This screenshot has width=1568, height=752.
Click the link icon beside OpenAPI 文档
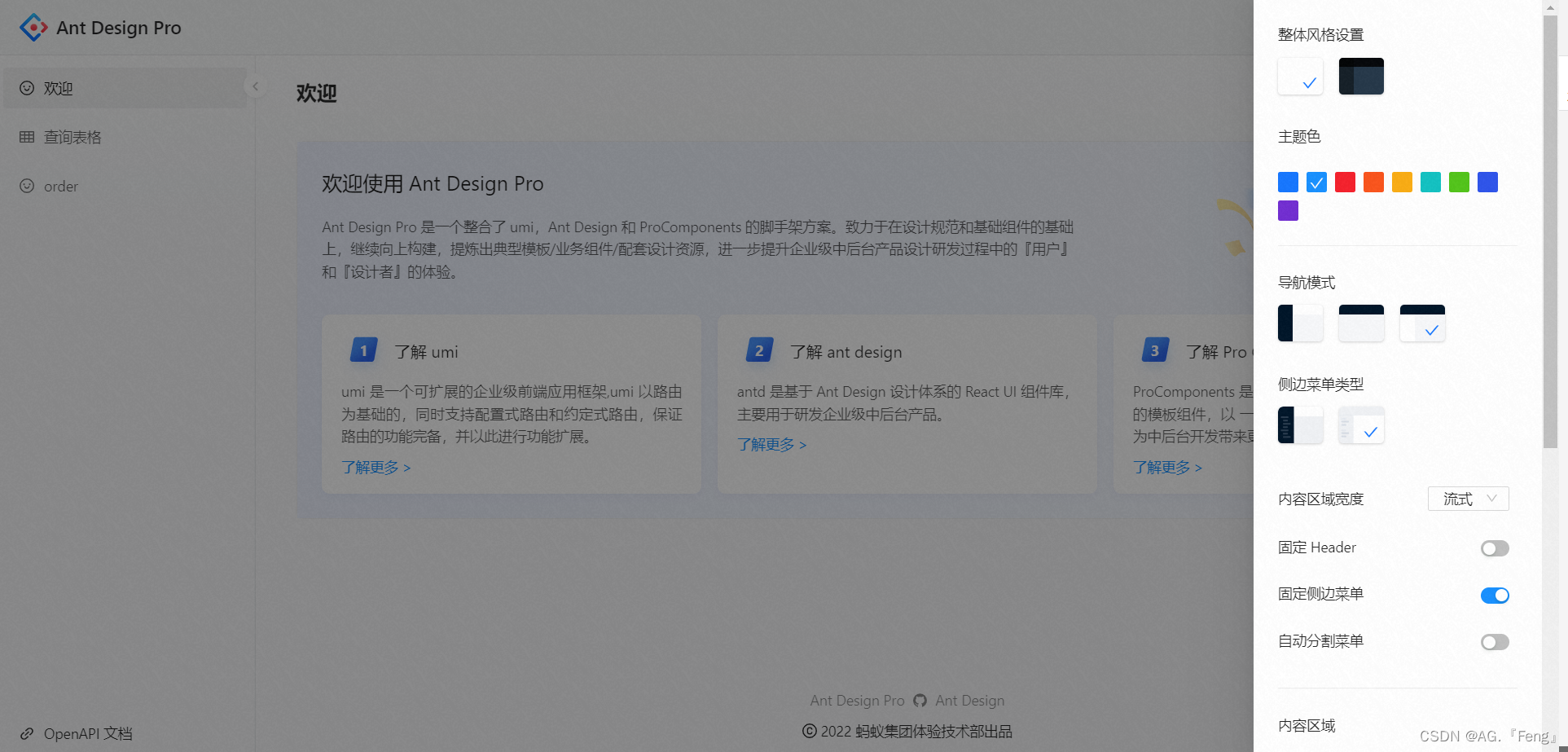point(27,733)
